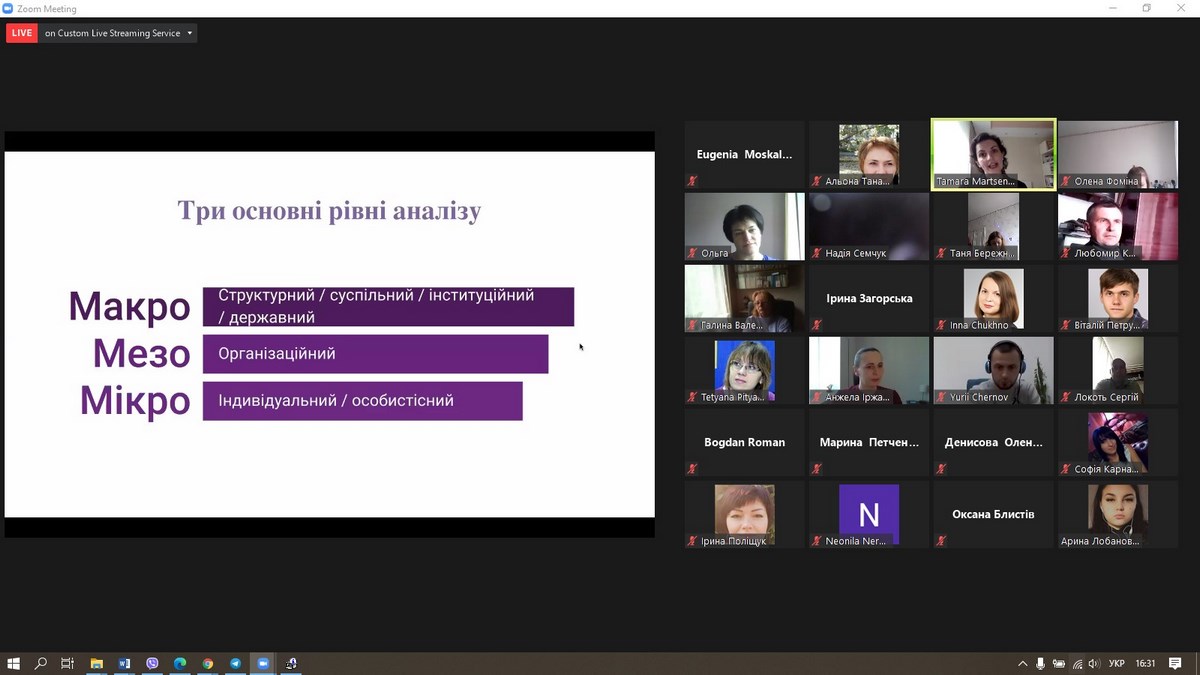1200x675 pixels.
Task: Select Tamara Martsen's highlighted video tile
Action: [x=993, y=153]
